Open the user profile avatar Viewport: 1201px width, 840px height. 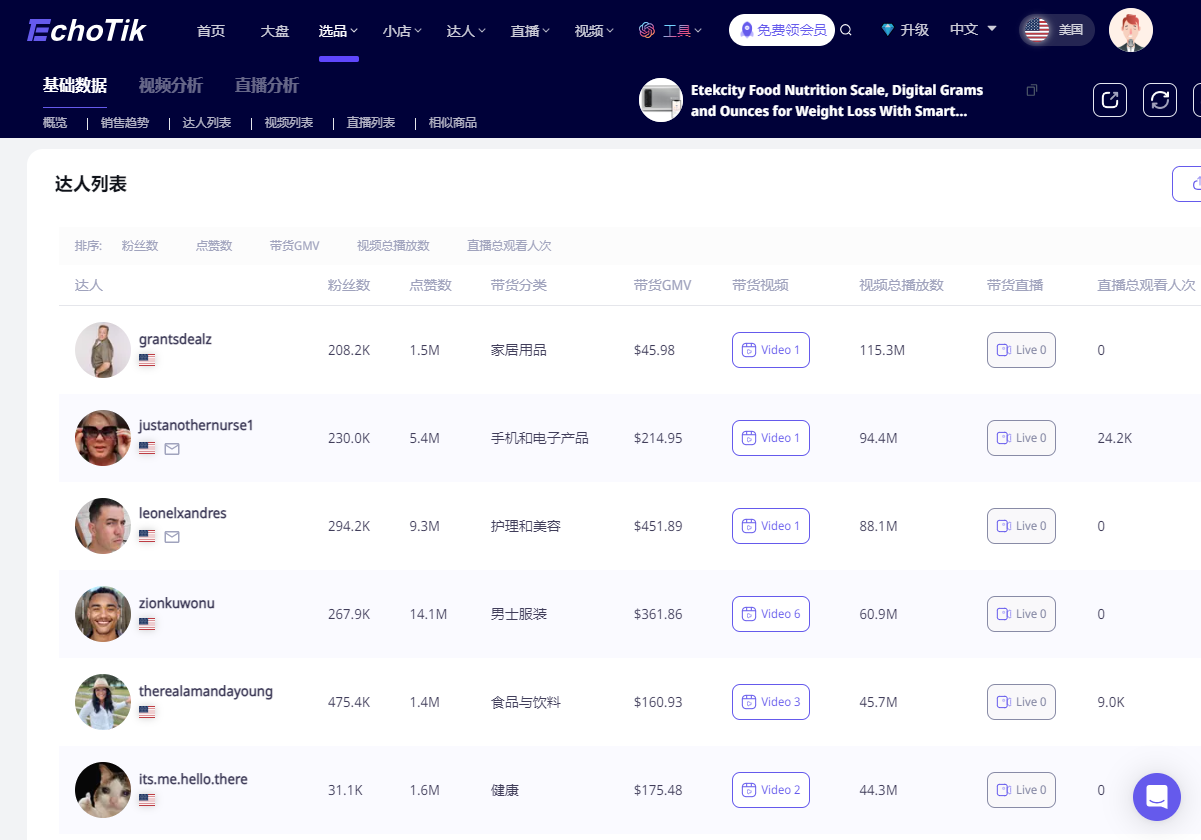coord(1131,30)
